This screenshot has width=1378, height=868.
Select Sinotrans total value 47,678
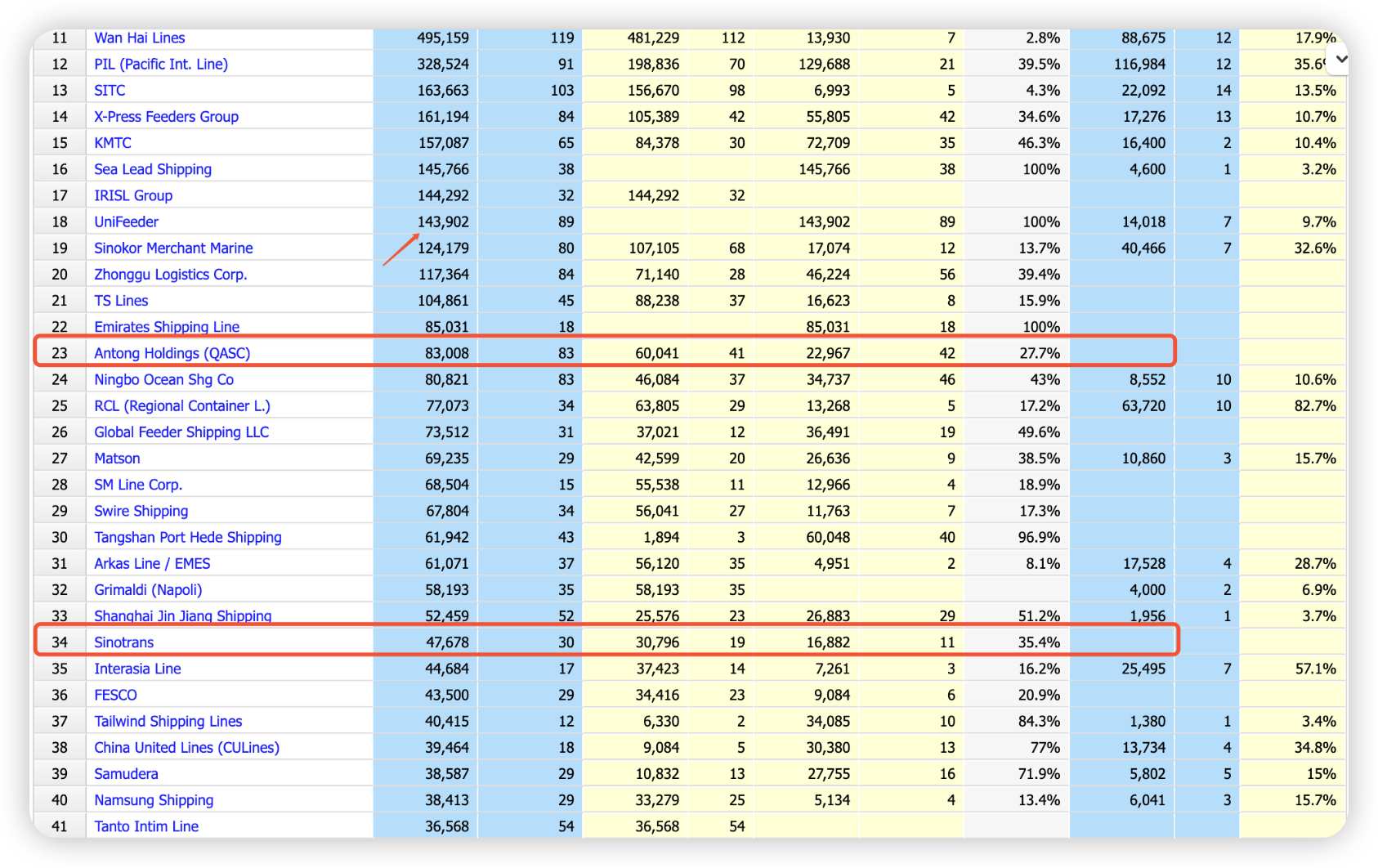point(447,642)
